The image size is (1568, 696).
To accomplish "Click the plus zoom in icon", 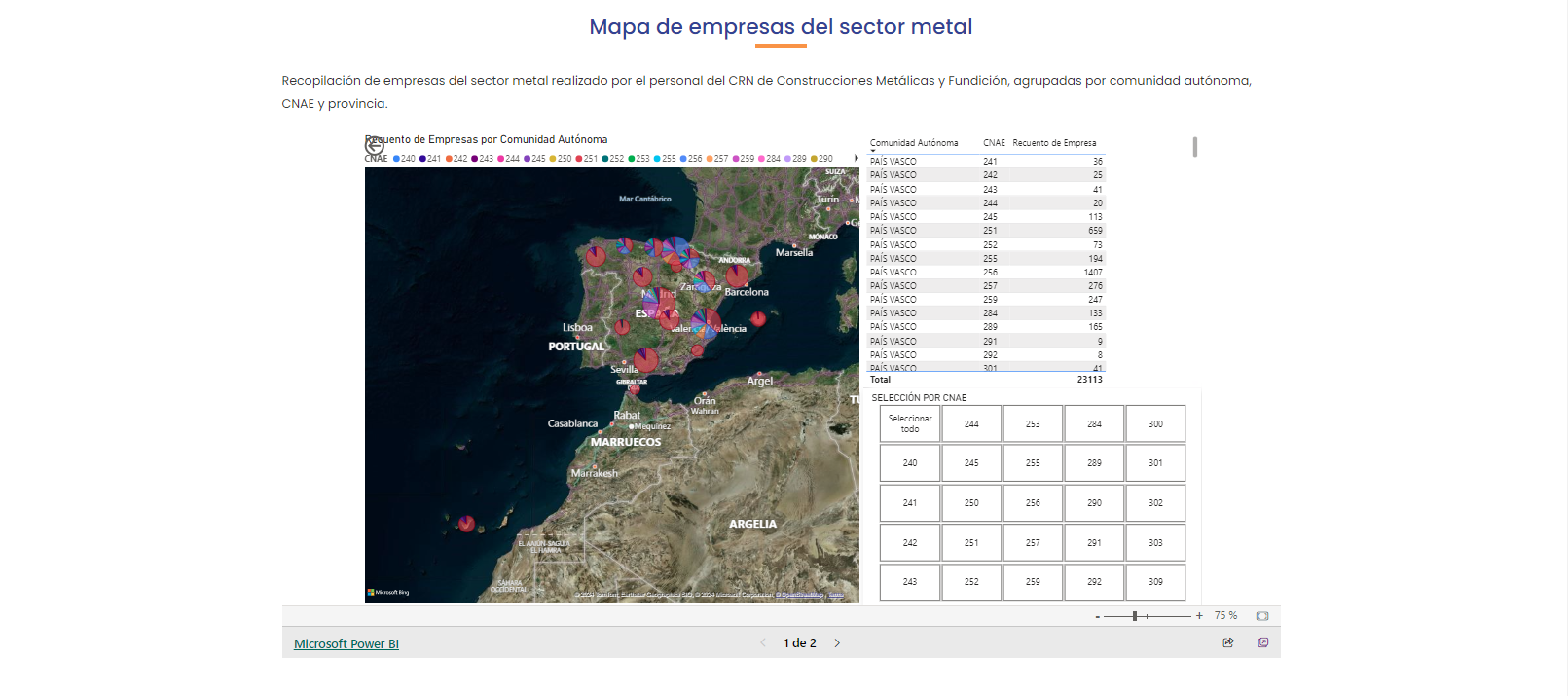I will click(1199, 616).
